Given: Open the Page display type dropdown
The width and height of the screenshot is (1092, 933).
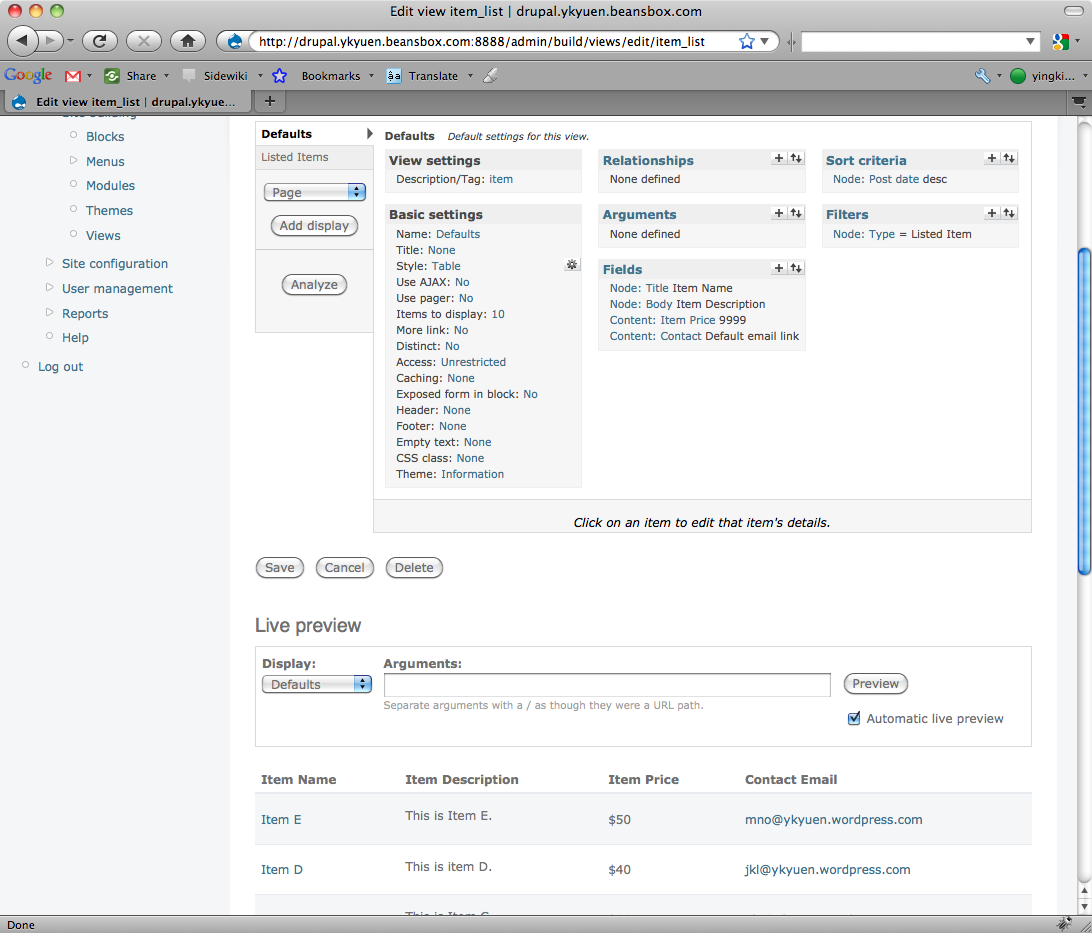Looking at the screenshot, I should pyautogui.click(x=315, y=192).
